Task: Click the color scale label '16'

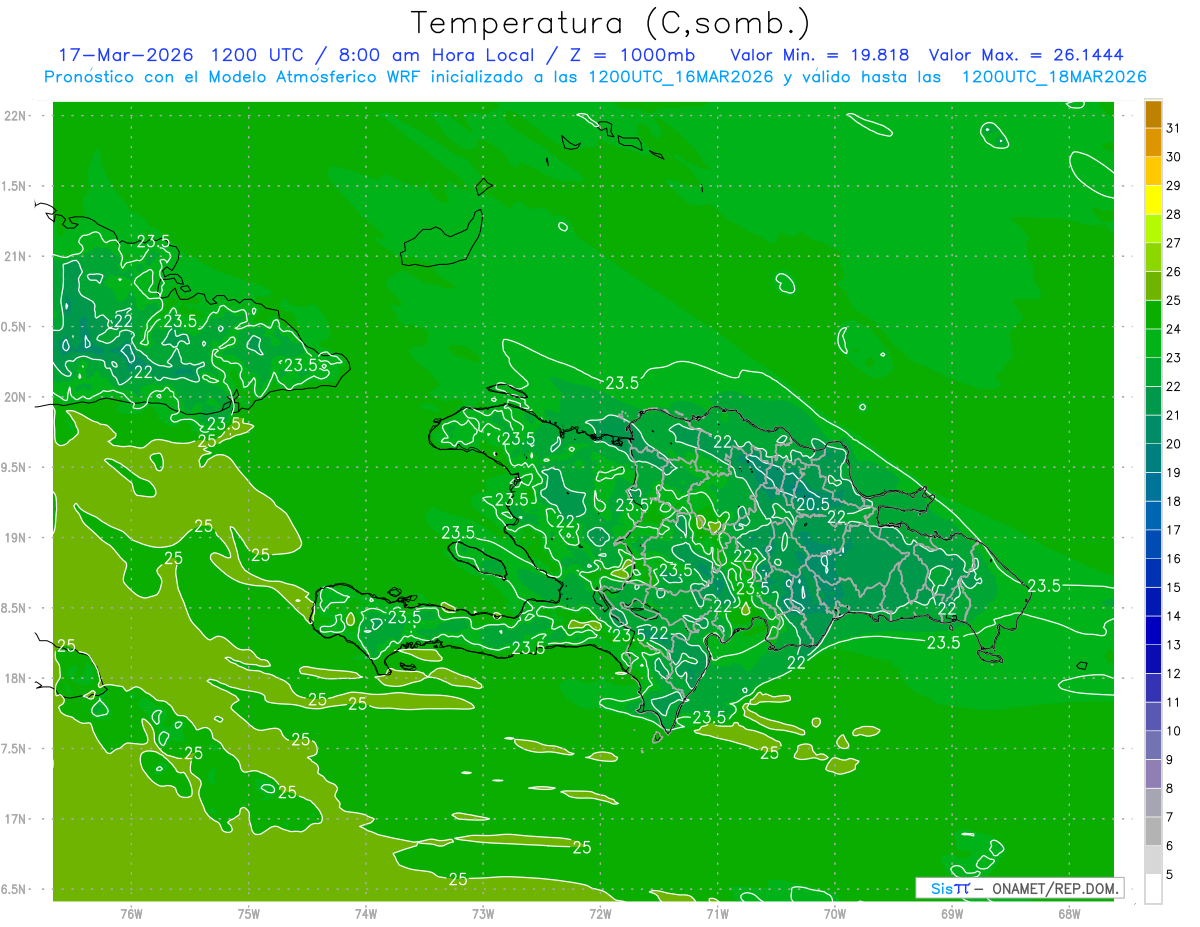Action: tap(1174, 559)
